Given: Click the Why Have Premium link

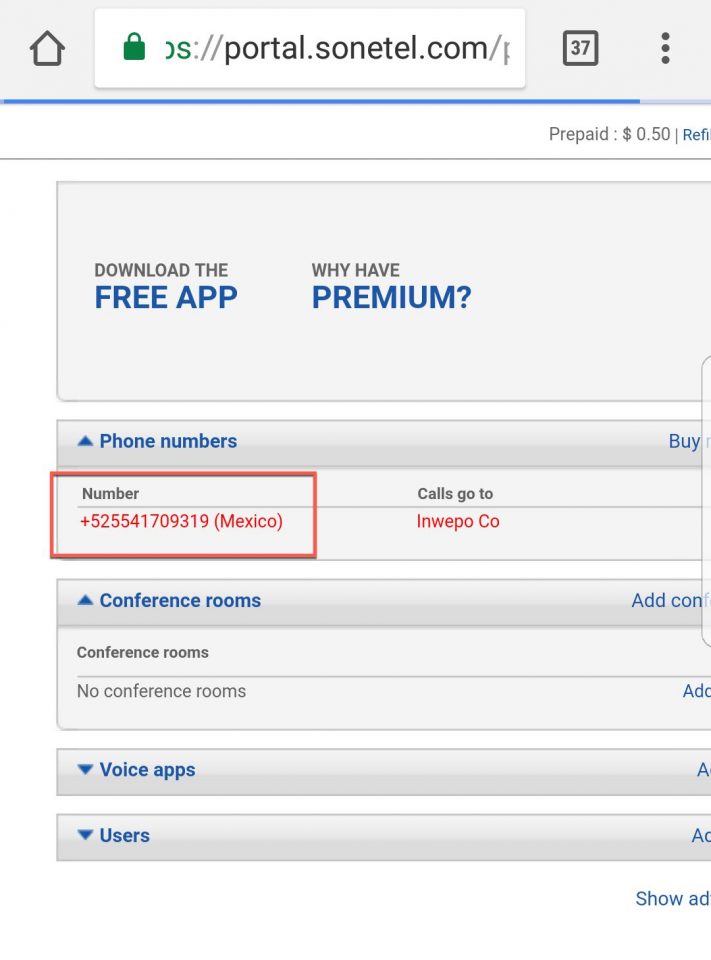Looking at the screenshot, I should [x=391, y=286].
